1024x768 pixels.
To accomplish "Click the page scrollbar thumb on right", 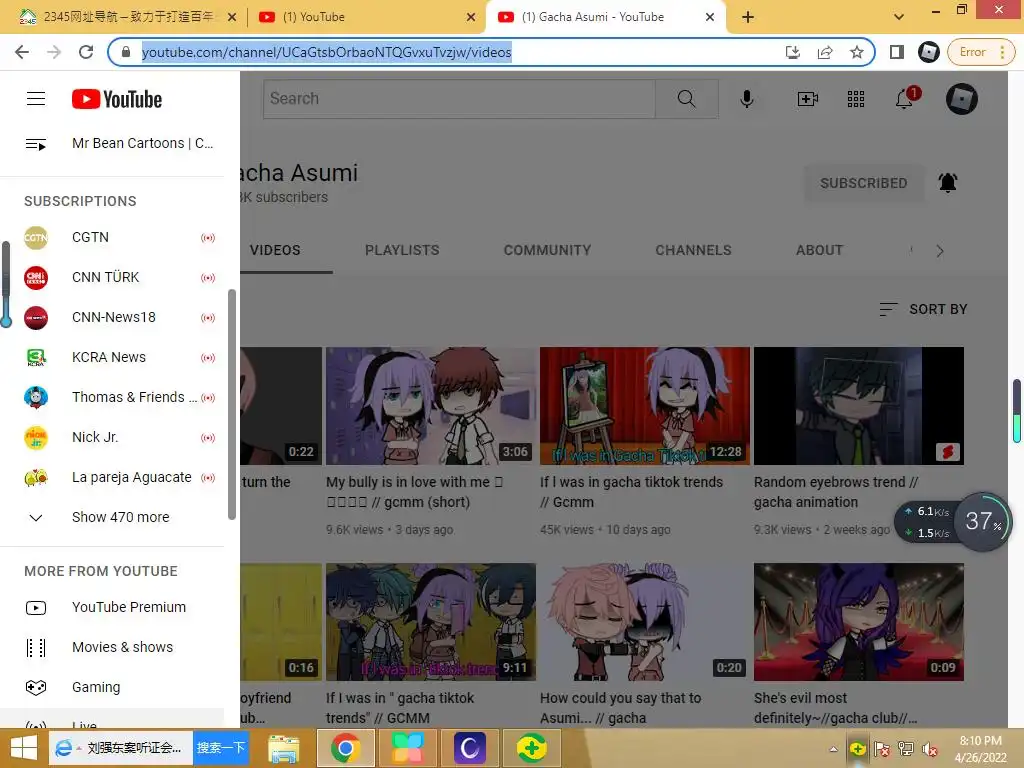I will point(1017,411).
